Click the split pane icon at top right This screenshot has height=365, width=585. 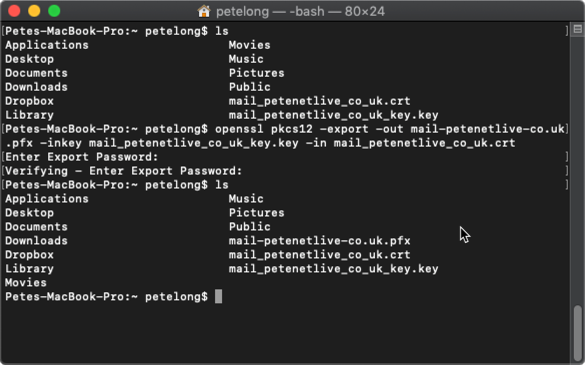tap(578, 29)
